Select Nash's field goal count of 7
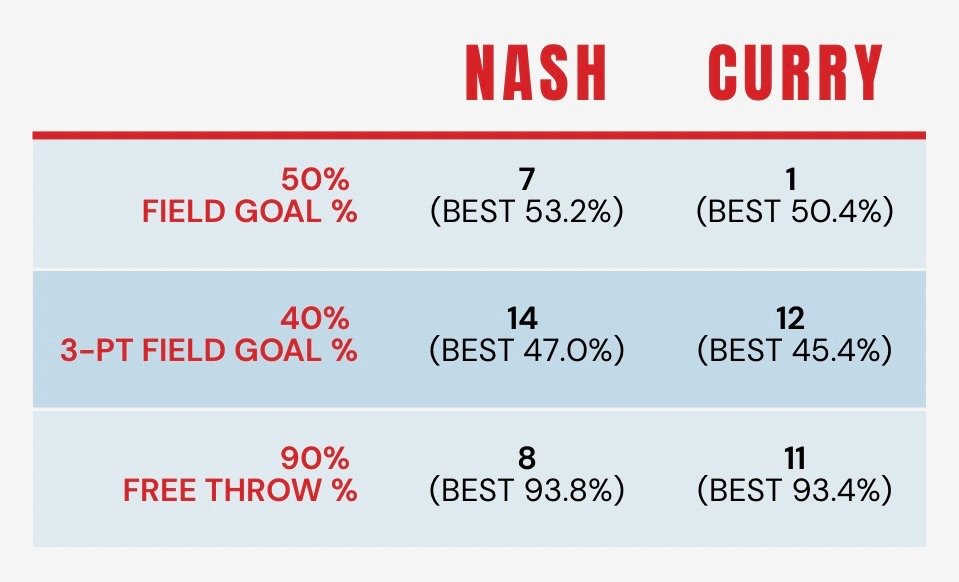This screenshot has height=582, width=959. point(527,180)
